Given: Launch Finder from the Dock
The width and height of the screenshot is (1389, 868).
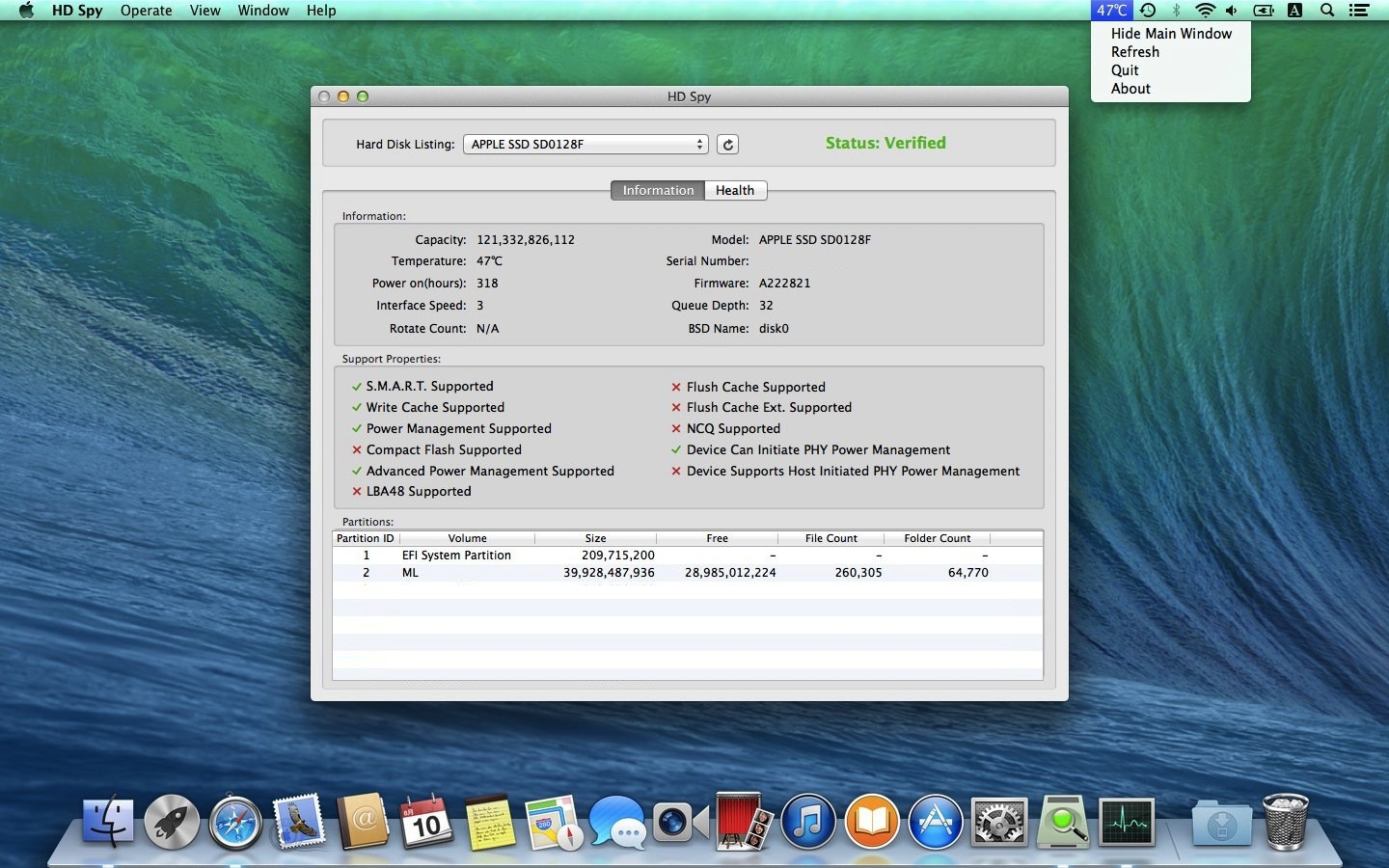Looking at the screenshot, I should pos(108,824).
